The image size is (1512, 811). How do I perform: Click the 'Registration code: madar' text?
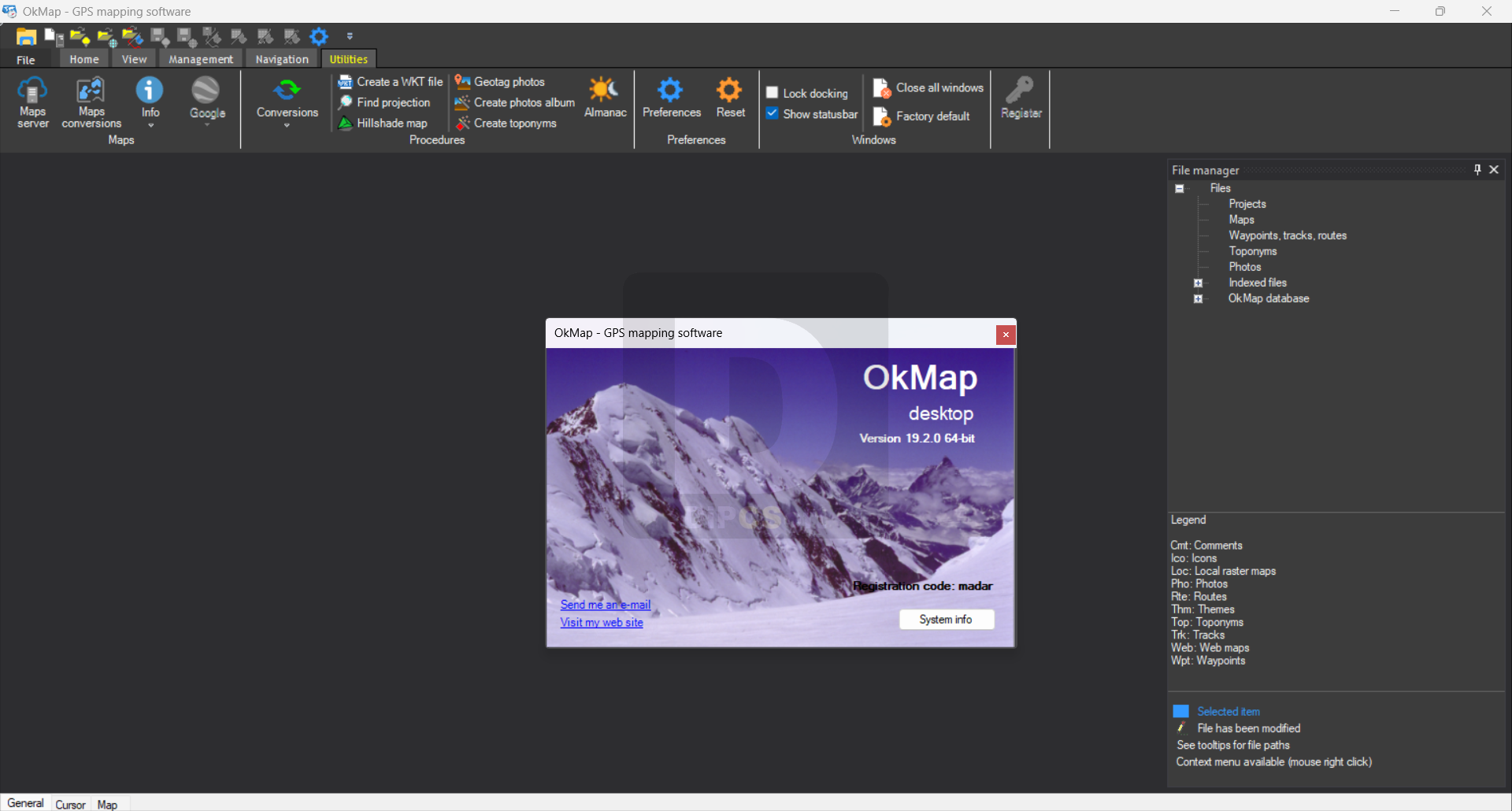click(x=923, y=586)
